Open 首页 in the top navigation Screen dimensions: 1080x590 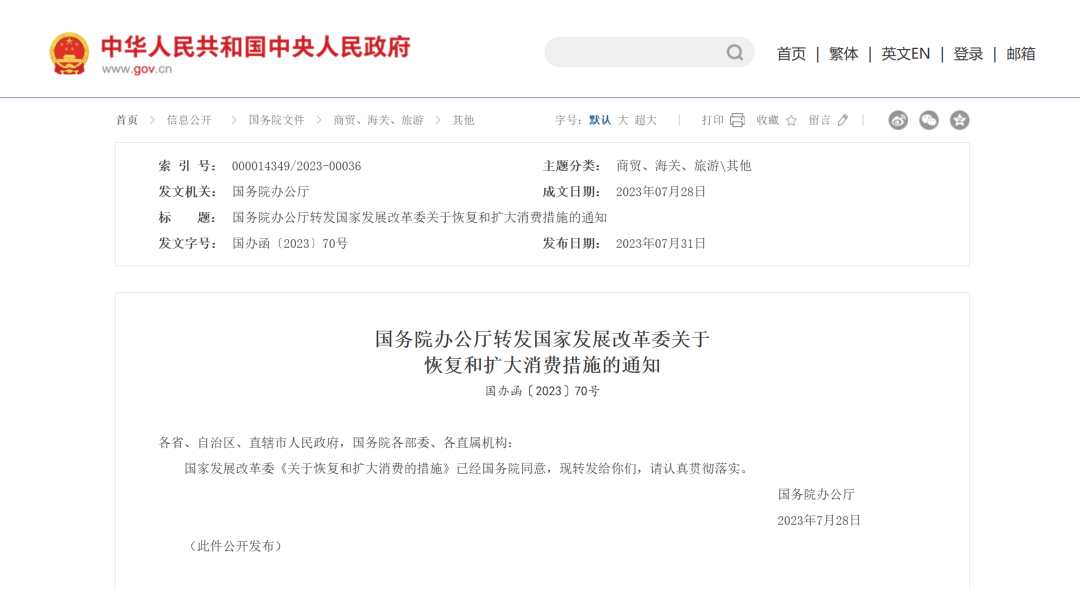click(x=791, y=54)
